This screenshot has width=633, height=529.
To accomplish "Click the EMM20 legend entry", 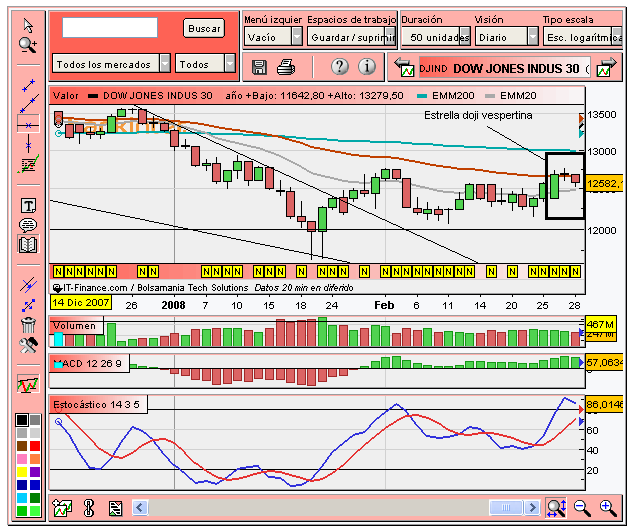I will click(x=511, y=96).
